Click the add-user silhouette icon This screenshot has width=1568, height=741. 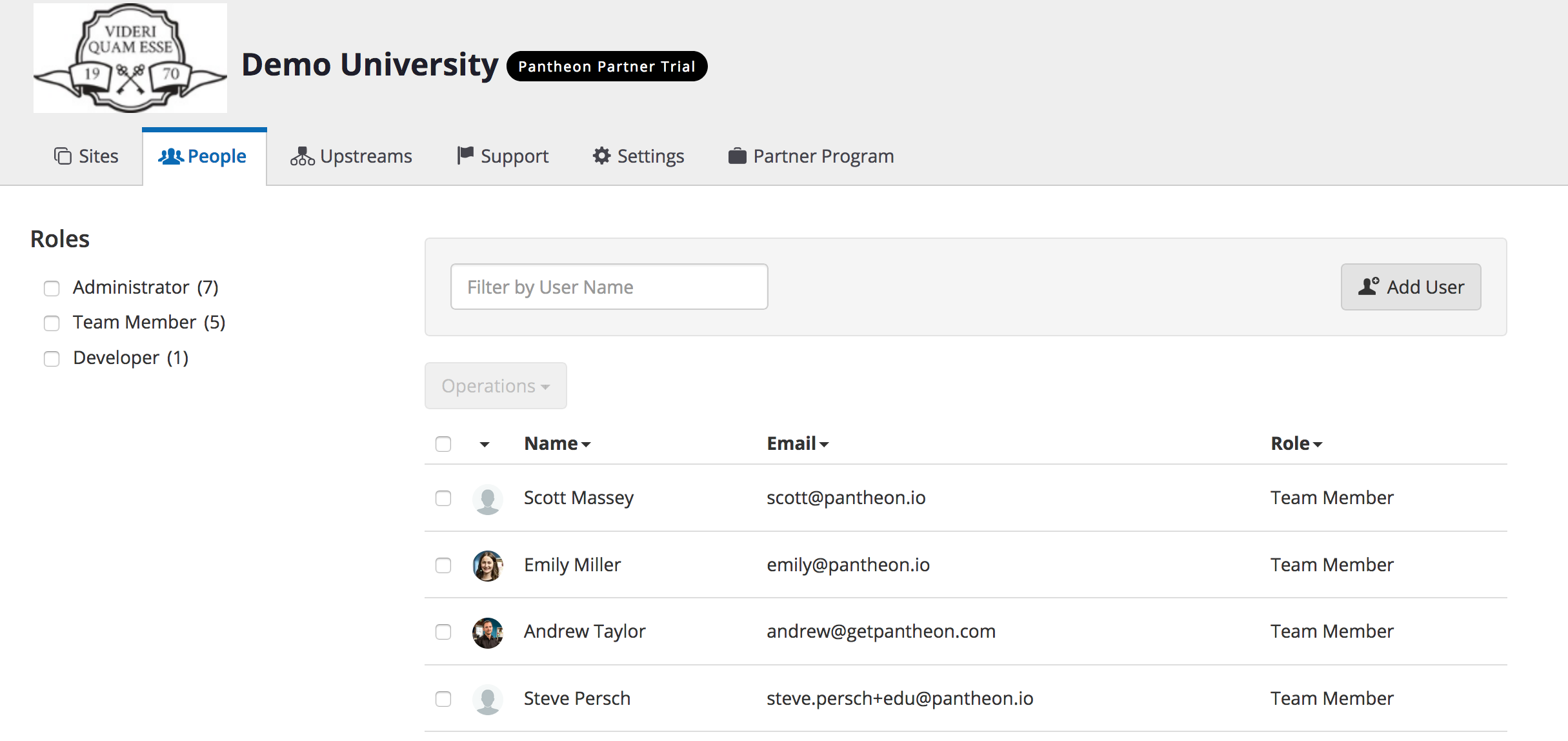1369,286
